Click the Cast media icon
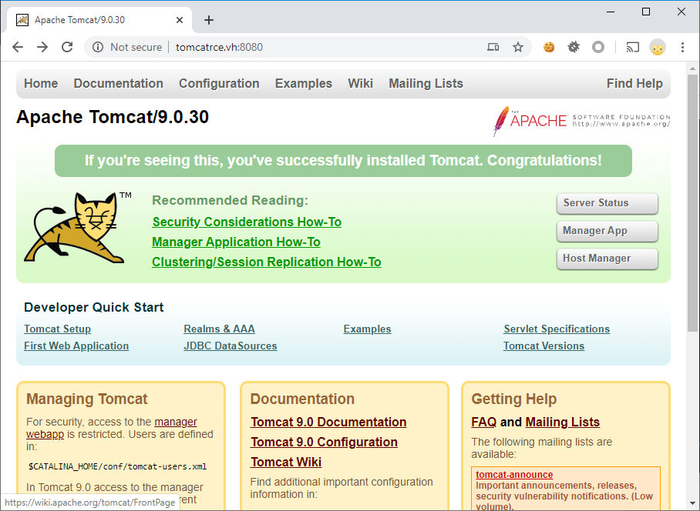 tap(633, 47)
